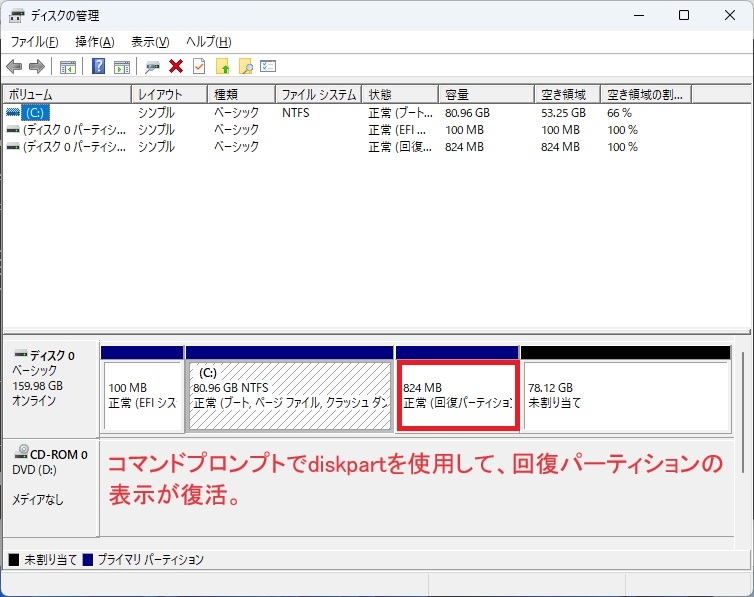Sort by the 空き領域 column header
This screenshot has width=754, height=597.
pyautogui.click(x=567, y=94)
